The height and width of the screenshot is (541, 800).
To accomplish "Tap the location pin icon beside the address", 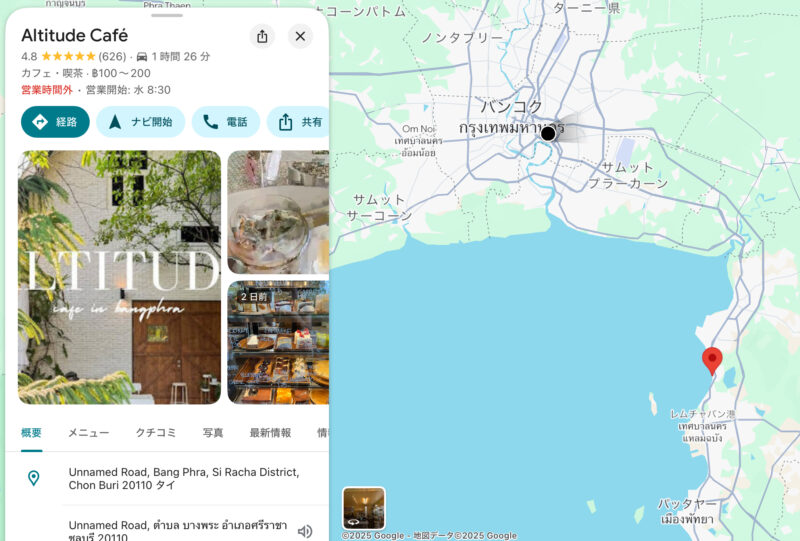I will click(34, 478).
